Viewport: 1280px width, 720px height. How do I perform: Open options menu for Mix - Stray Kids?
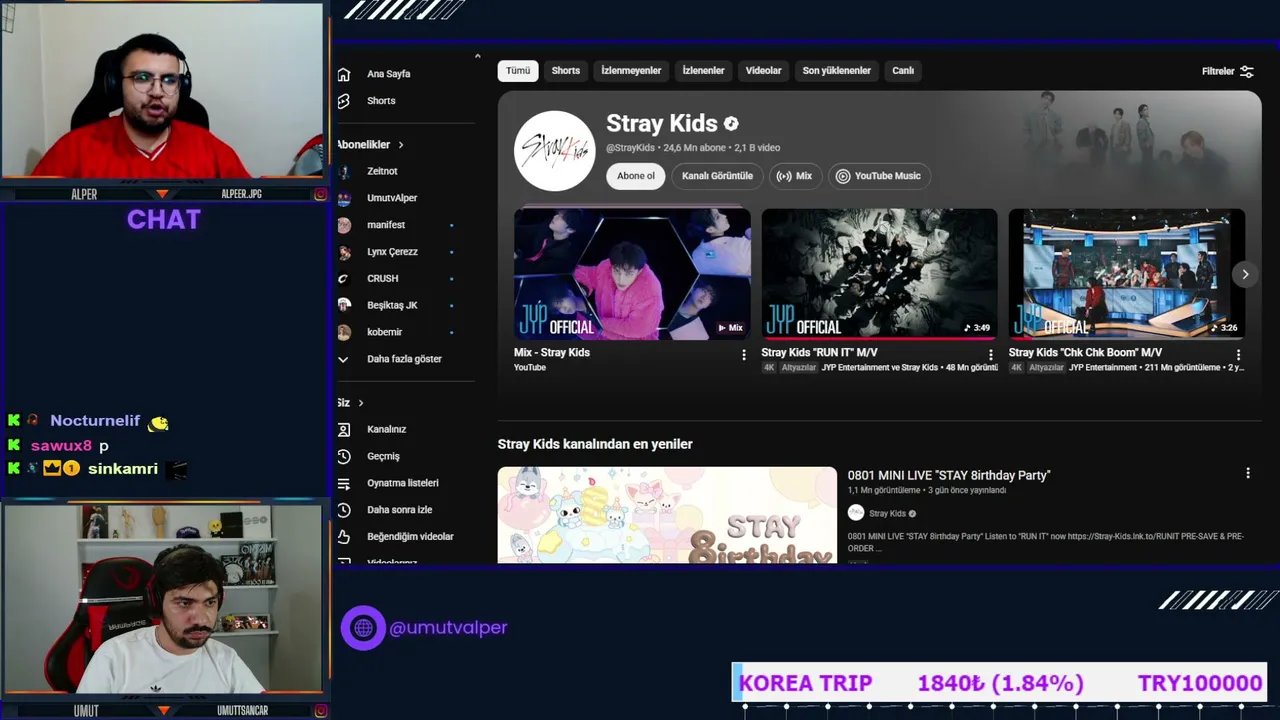pyautogui.click(x=743, y=355)
